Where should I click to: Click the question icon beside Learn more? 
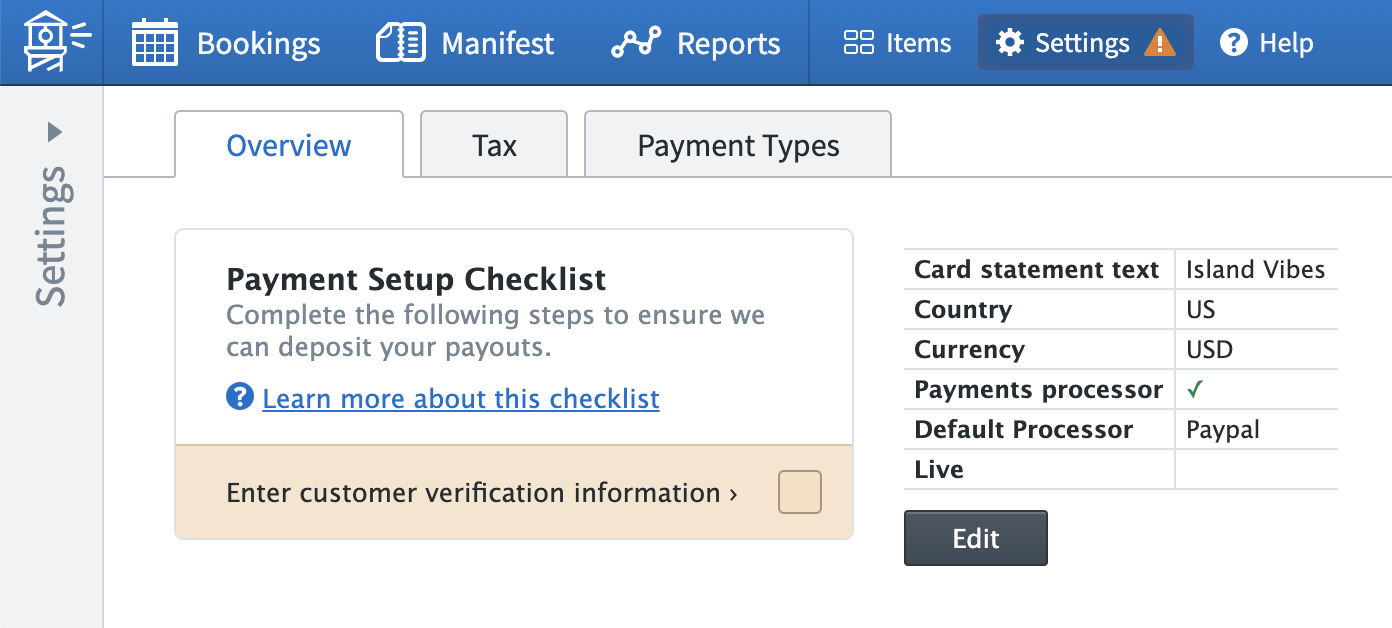[x=240, y=397]
